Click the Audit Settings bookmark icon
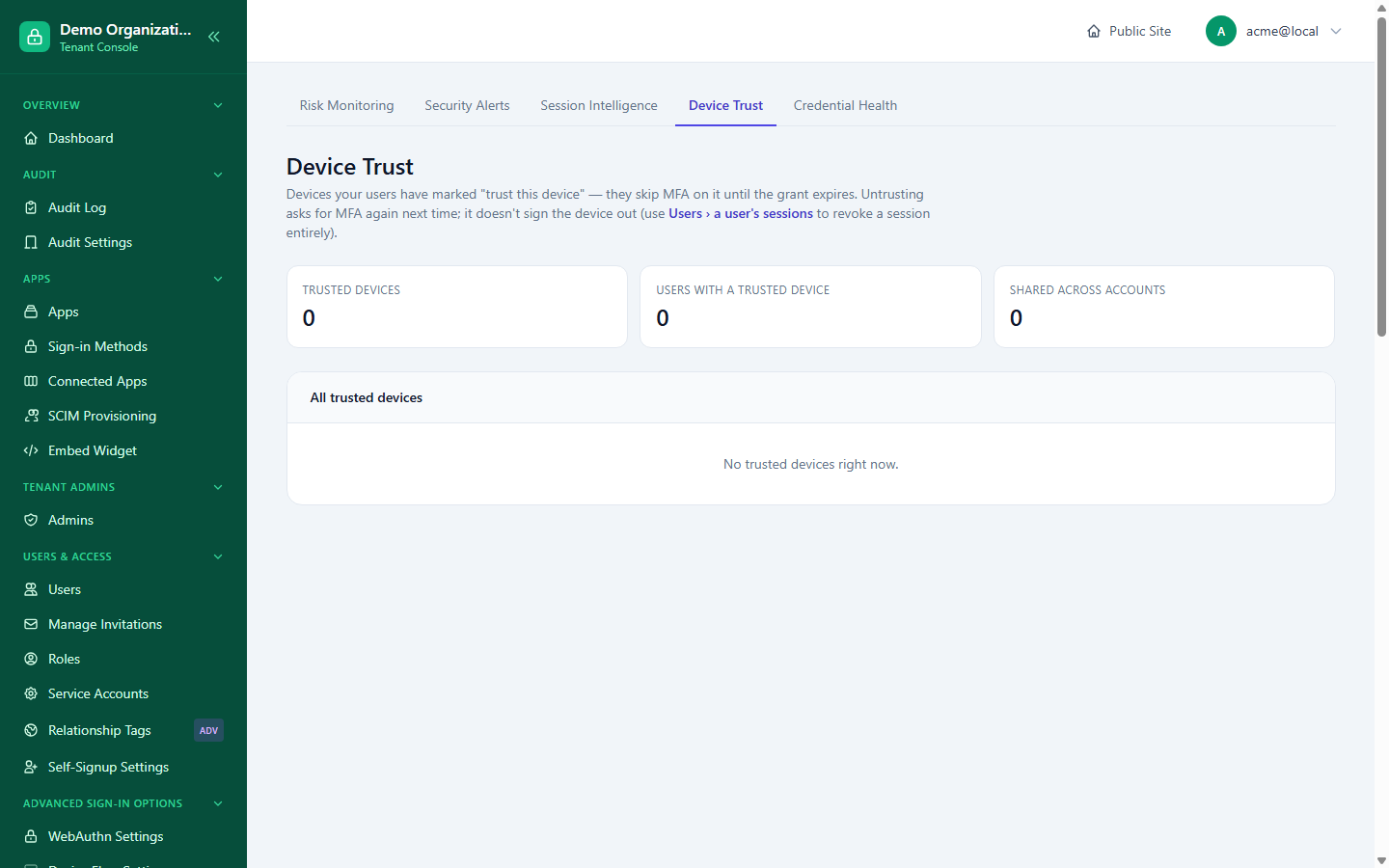Viewport: 1389px width, 868px height. coord(31,242)
